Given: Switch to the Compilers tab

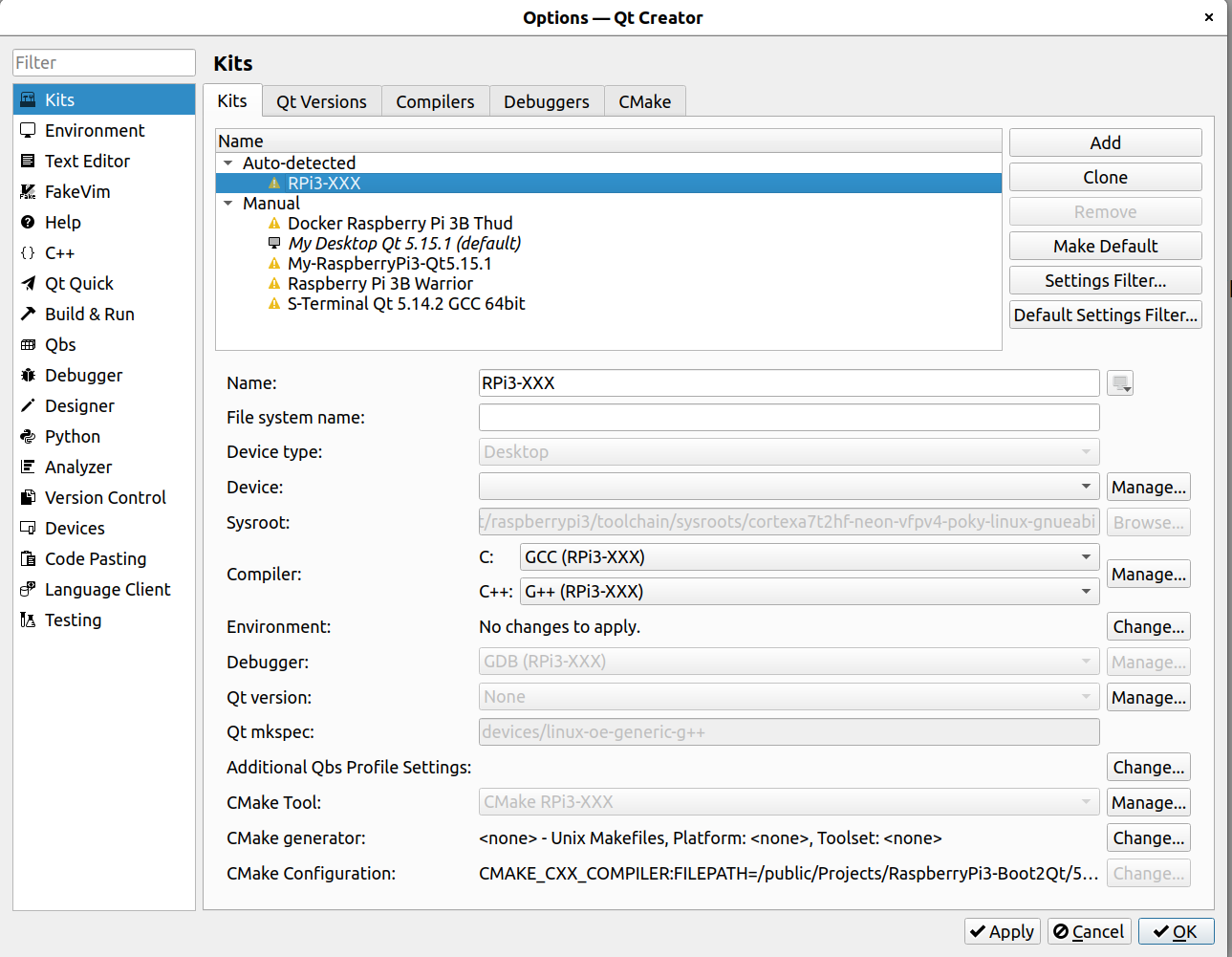Looking at the screenshot, I should (x=435, y=100).
